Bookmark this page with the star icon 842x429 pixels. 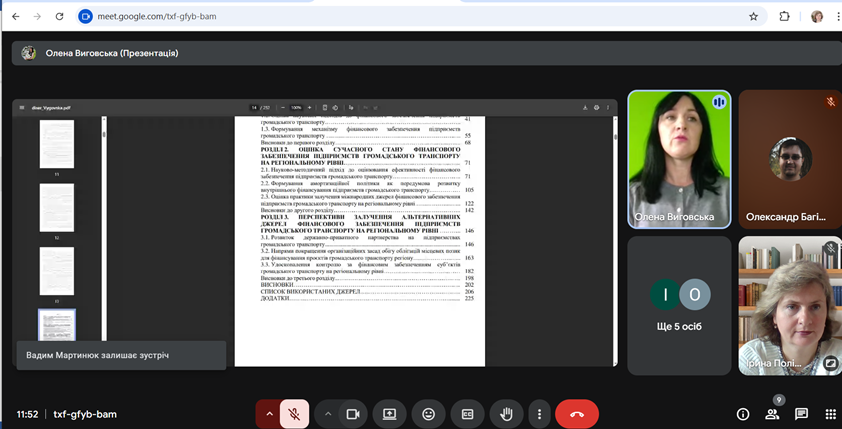tap(753, 17)
